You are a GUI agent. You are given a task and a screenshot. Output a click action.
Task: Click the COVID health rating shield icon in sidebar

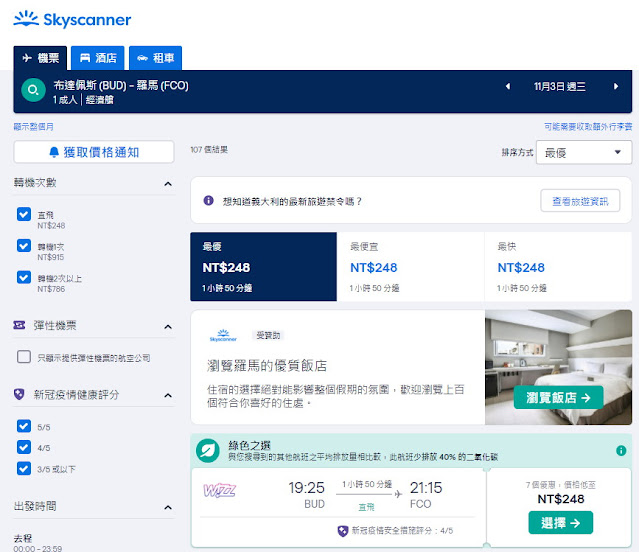tap(19, 394)
